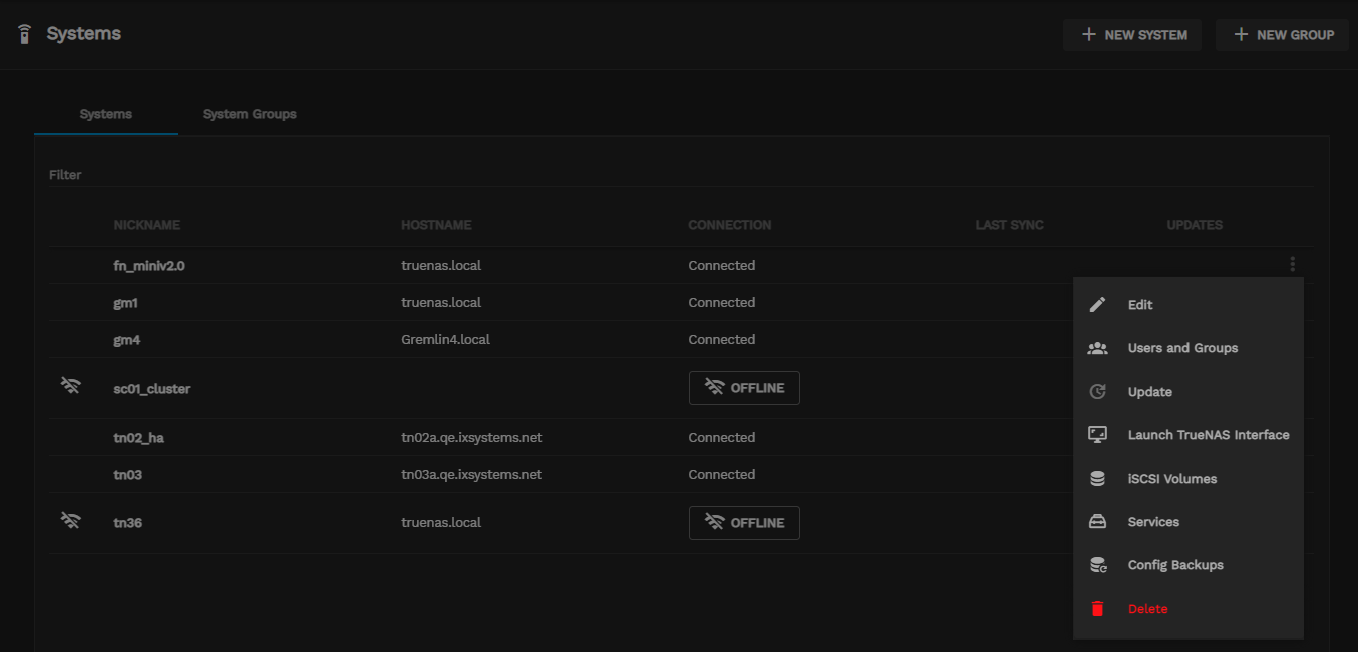Click the New System button
The width and height of the screenshot is (1358, 652).
tap(1133, 35)
